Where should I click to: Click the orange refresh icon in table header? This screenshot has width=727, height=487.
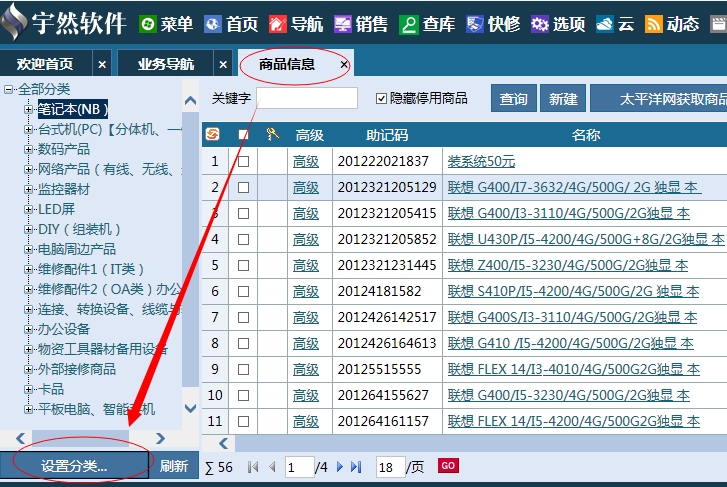point(212,135)
